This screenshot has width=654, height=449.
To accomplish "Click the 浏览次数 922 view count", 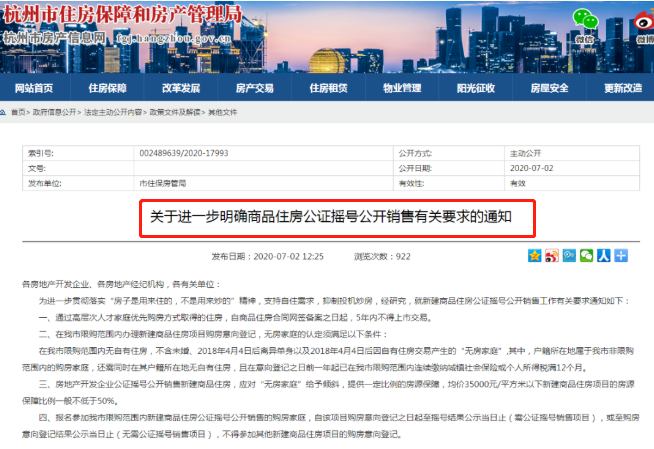I will pyautogui.click(x=382, y=256).
